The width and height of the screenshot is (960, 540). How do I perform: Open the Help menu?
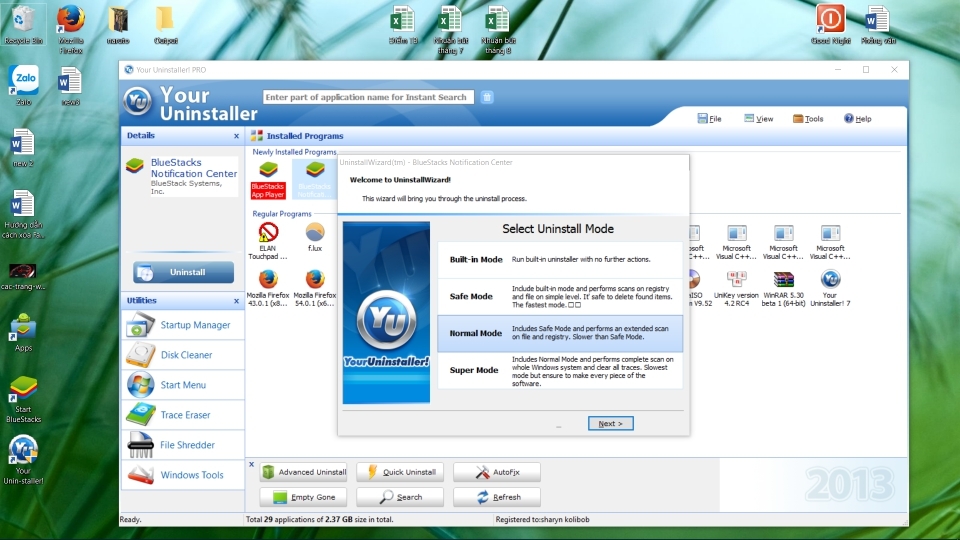858,119
